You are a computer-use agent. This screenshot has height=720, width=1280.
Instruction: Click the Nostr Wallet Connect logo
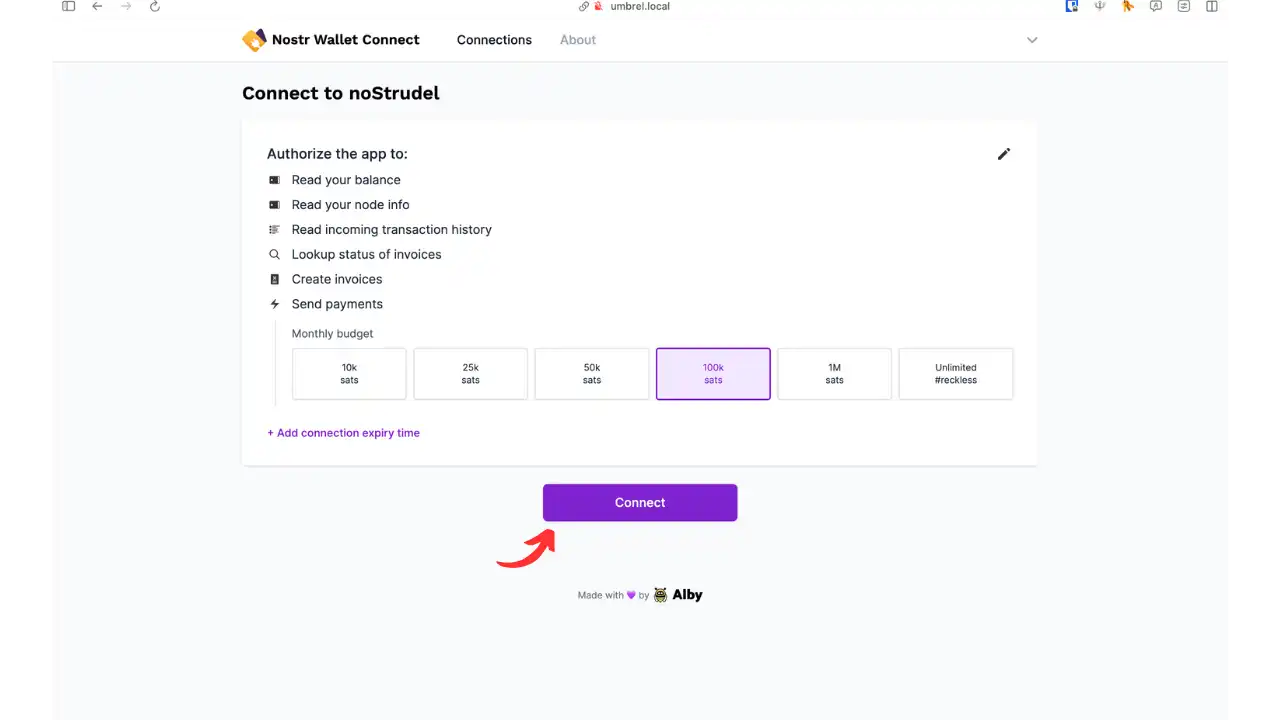pos(254,40)
